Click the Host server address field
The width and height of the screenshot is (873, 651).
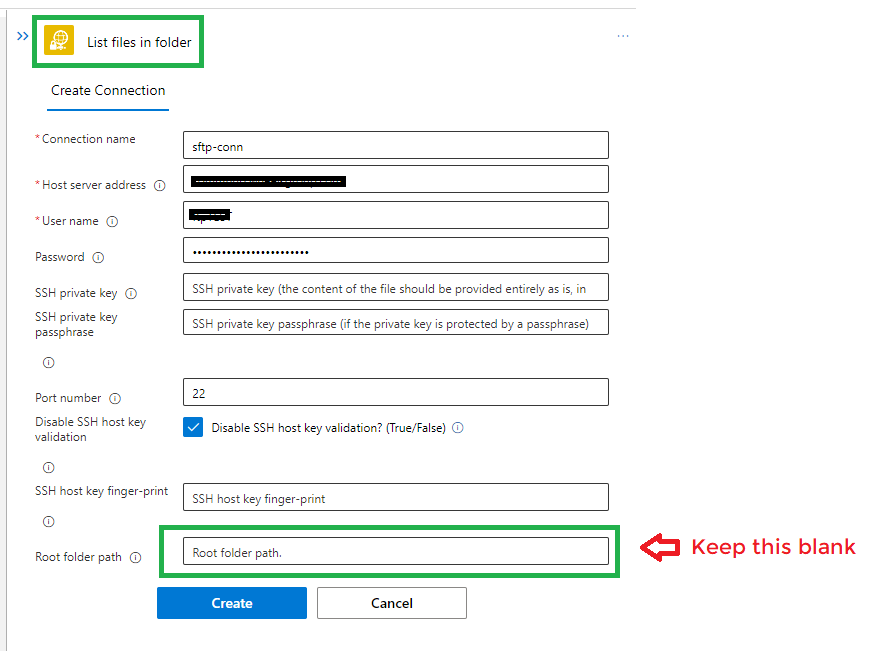pos(396,179)
